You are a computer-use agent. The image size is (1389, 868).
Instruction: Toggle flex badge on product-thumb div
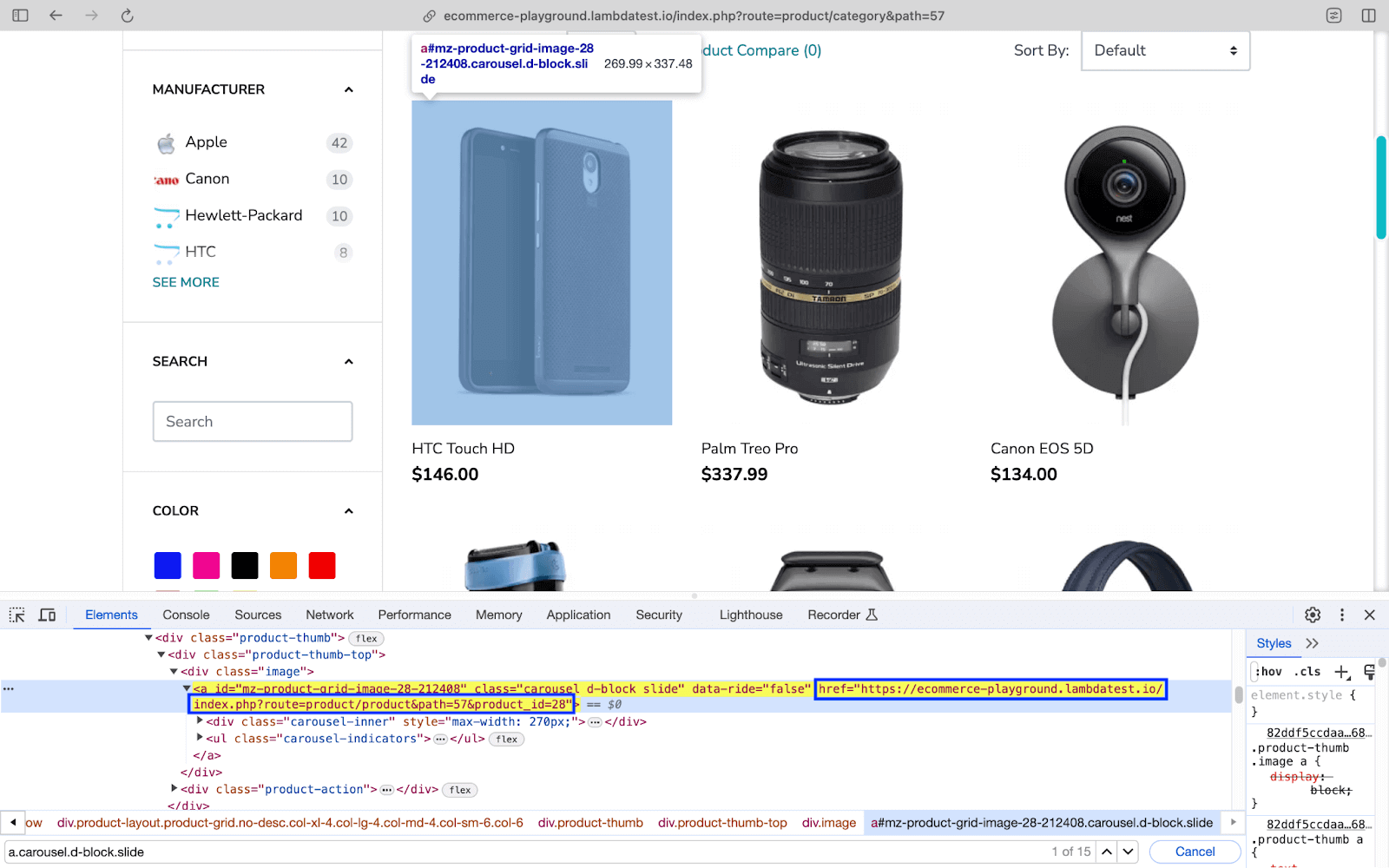pyautogui.click(x=366, y=639)
